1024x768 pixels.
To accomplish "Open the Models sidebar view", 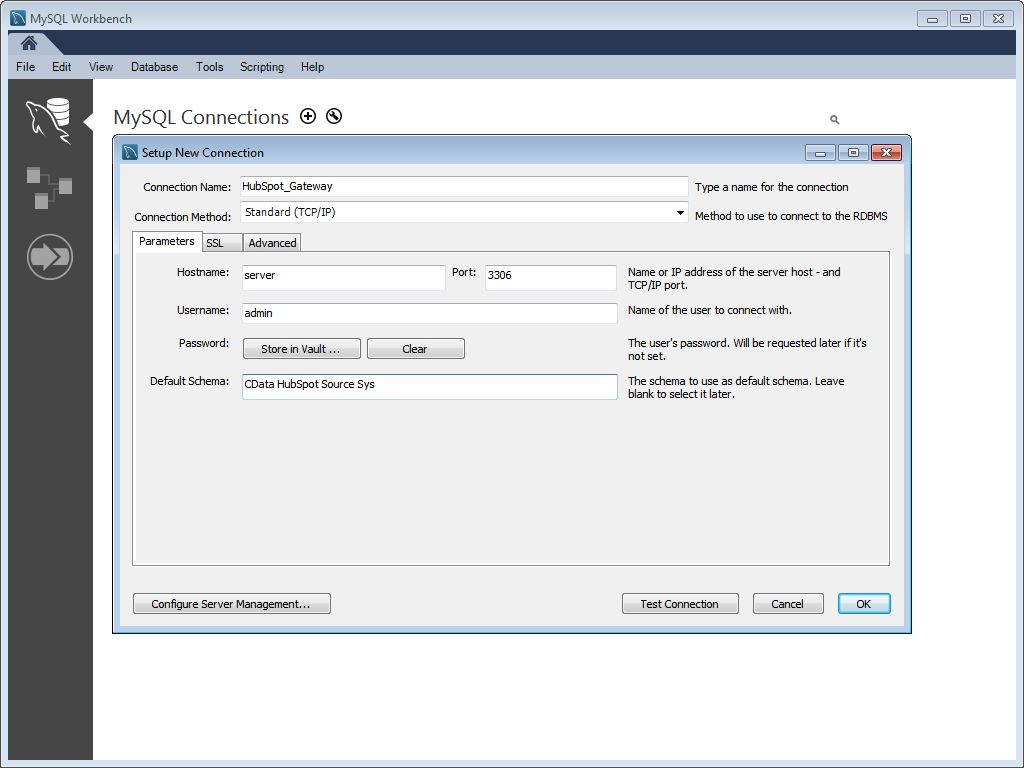I will 48,187.
